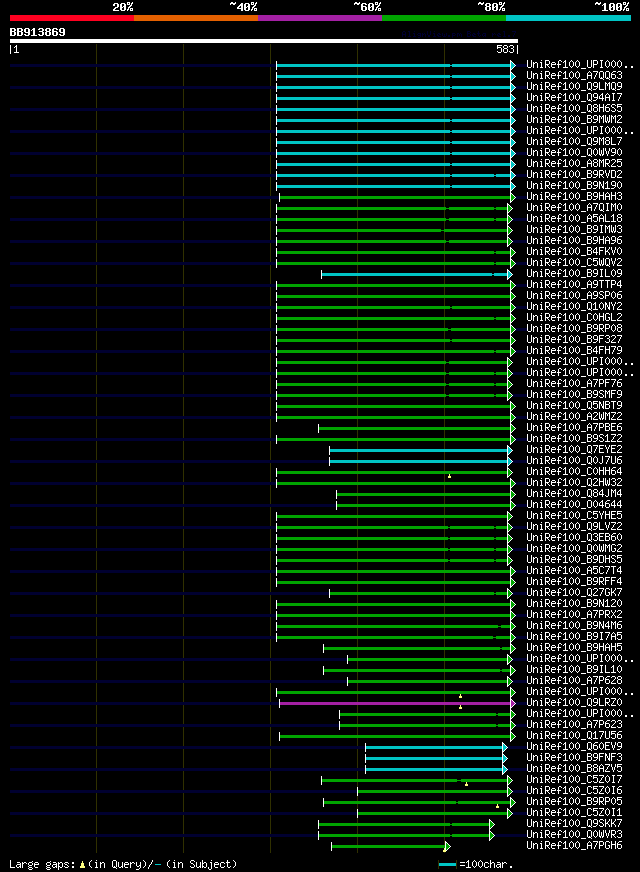Click the label UniRef100_A5C7T4
This screenshot has height=872, width=640.
[x=574, y=571]
